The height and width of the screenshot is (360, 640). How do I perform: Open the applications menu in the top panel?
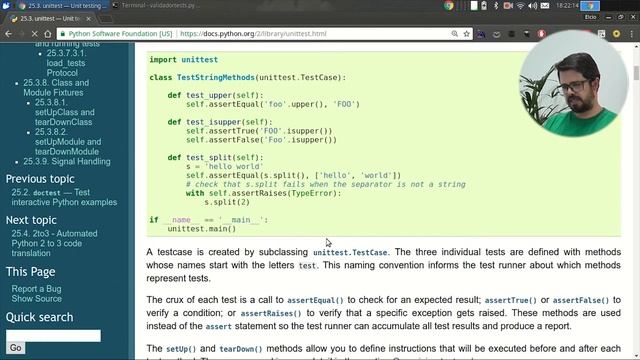(6, 5)
